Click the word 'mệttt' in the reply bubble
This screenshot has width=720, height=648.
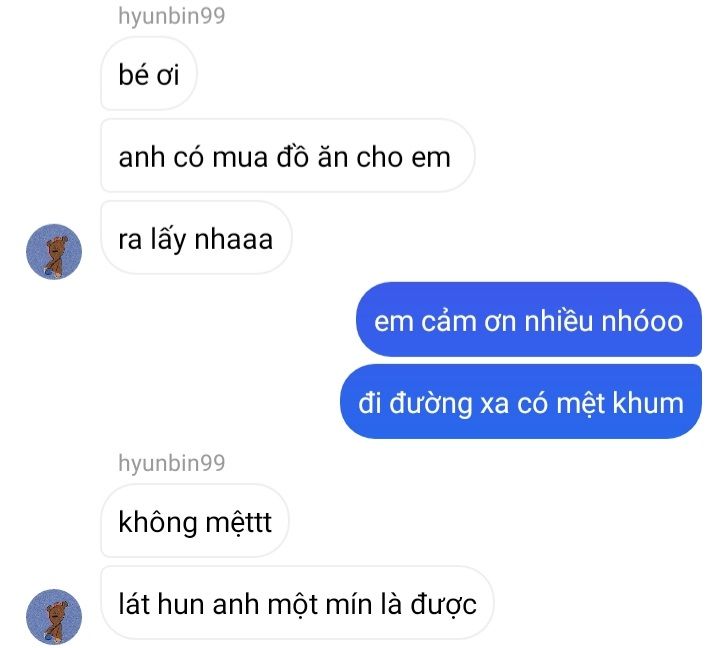tap(238, 523)
